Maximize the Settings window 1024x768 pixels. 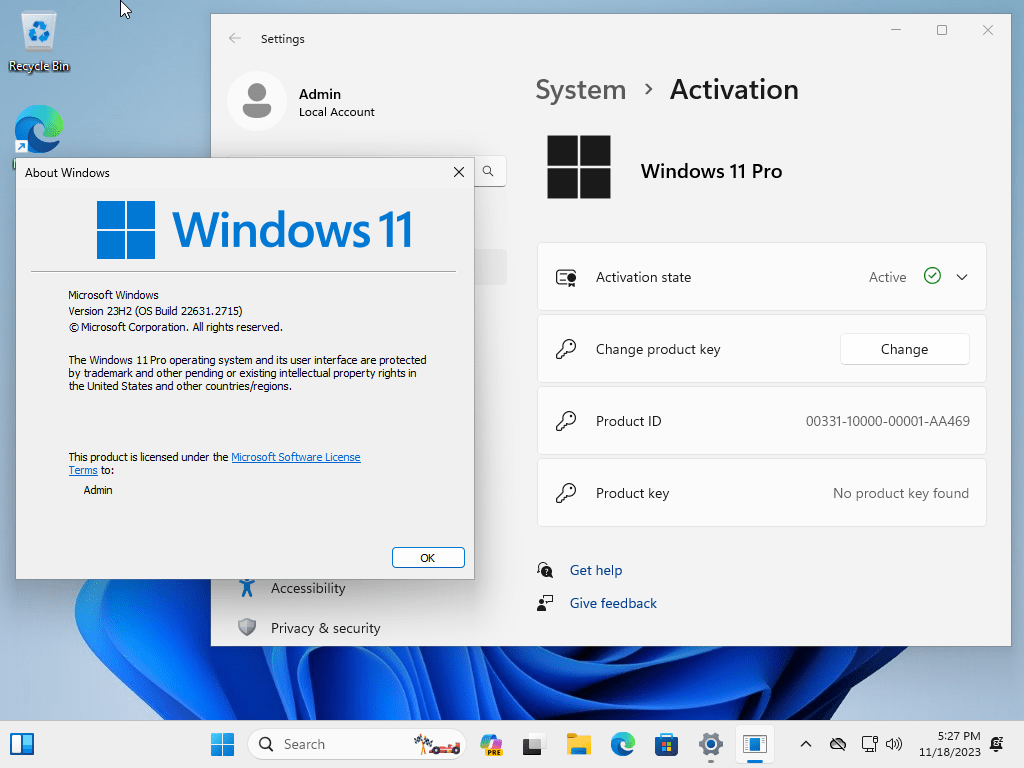[942, 30]
